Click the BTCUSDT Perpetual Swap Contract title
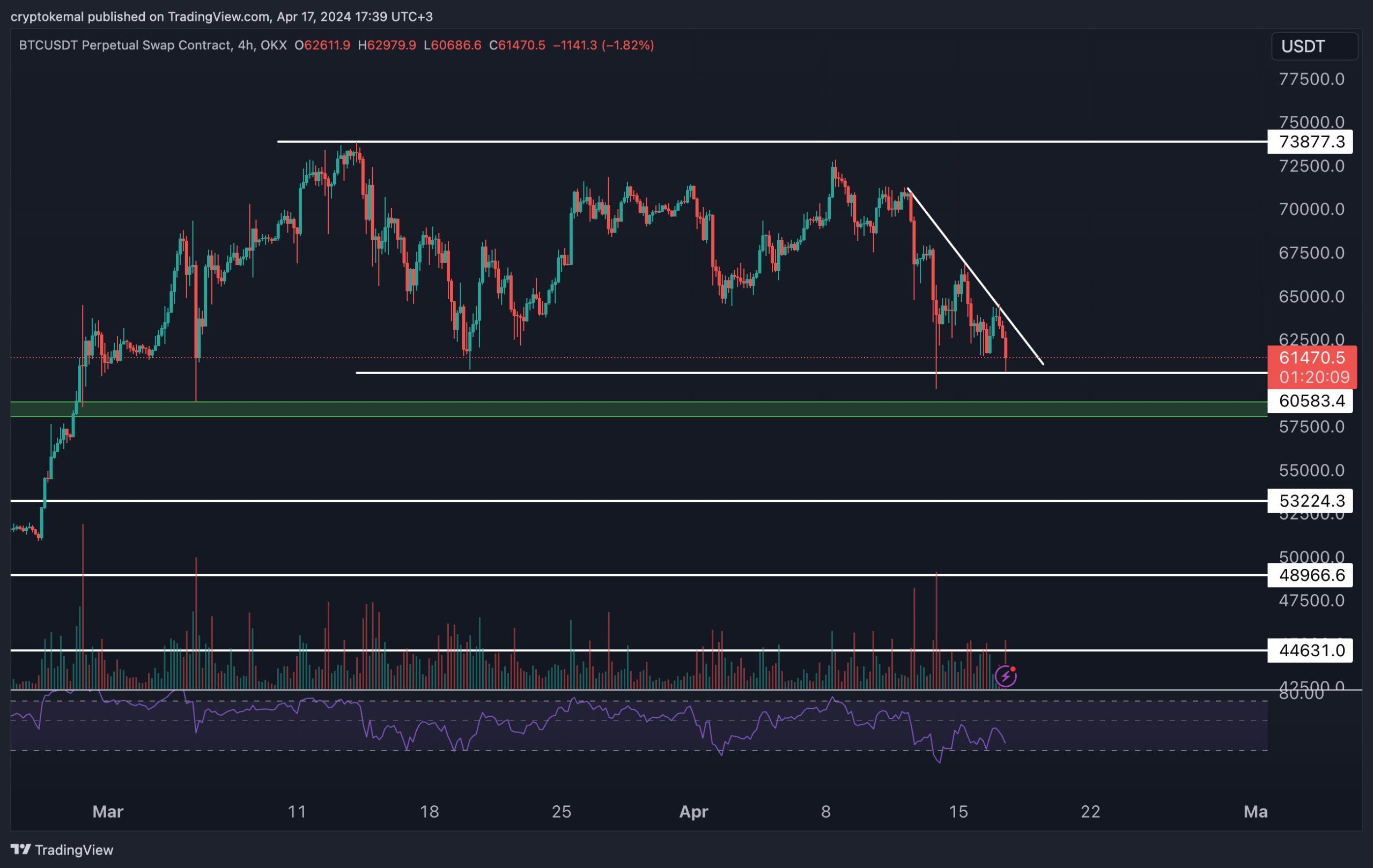 tap(125, 45)
